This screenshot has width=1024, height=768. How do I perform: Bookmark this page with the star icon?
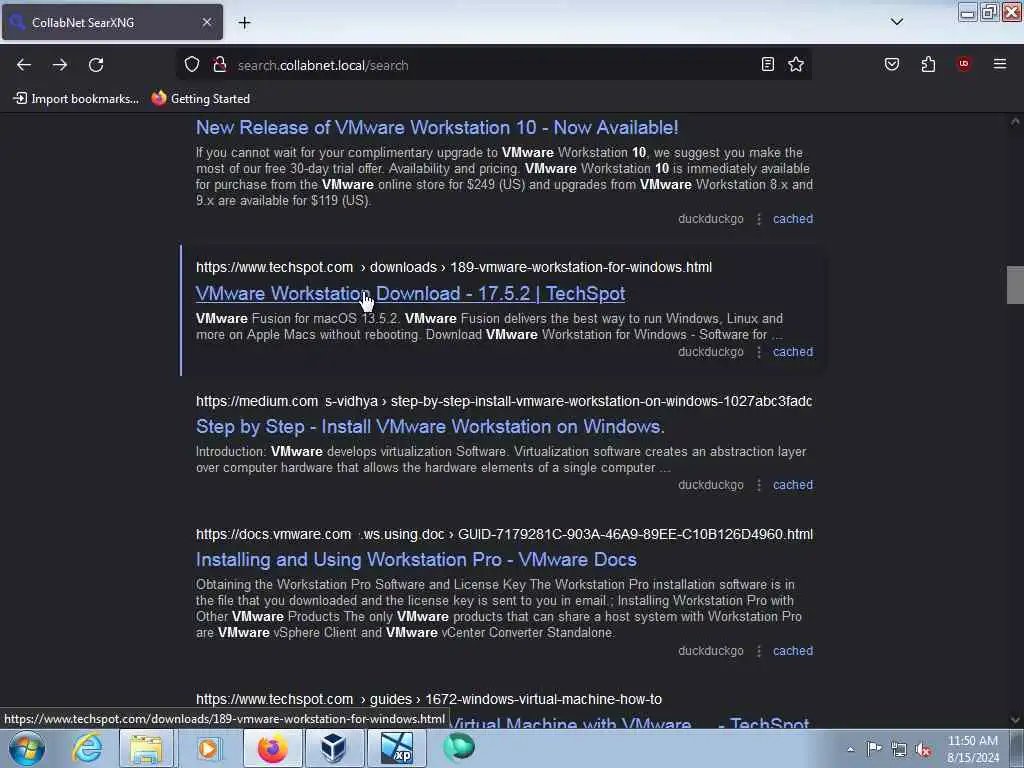tap(795, 64)
